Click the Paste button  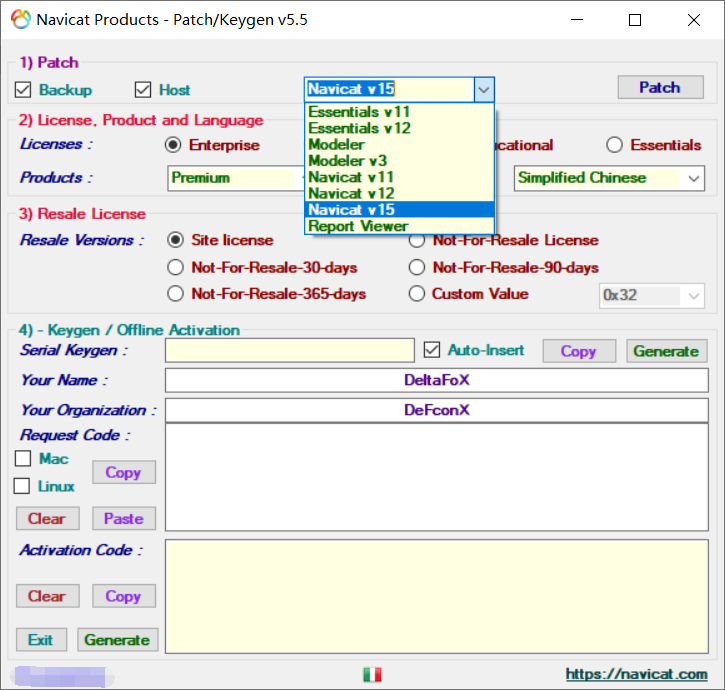point(123,518)
